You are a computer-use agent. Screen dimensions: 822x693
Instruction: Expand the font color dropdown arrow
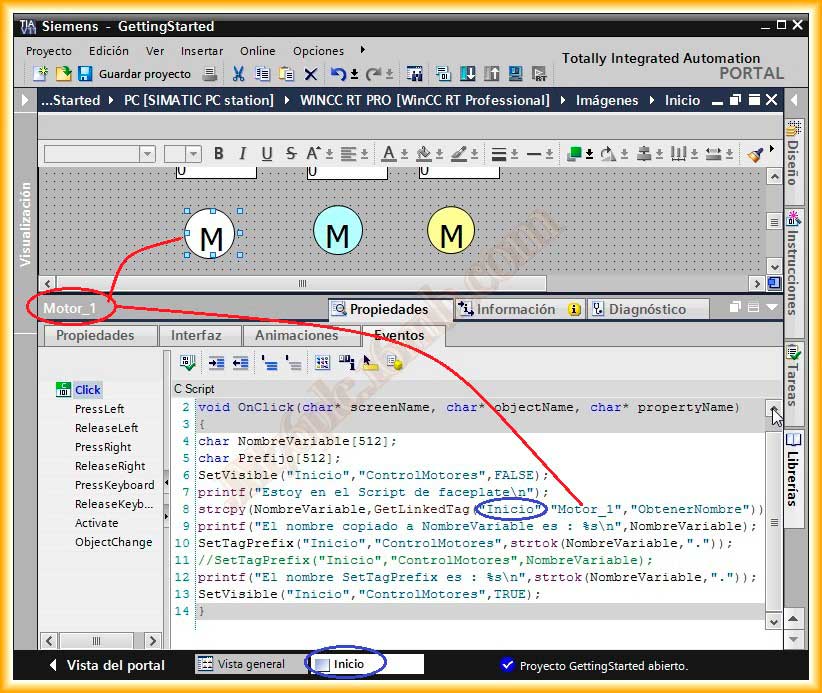(404, 155)
